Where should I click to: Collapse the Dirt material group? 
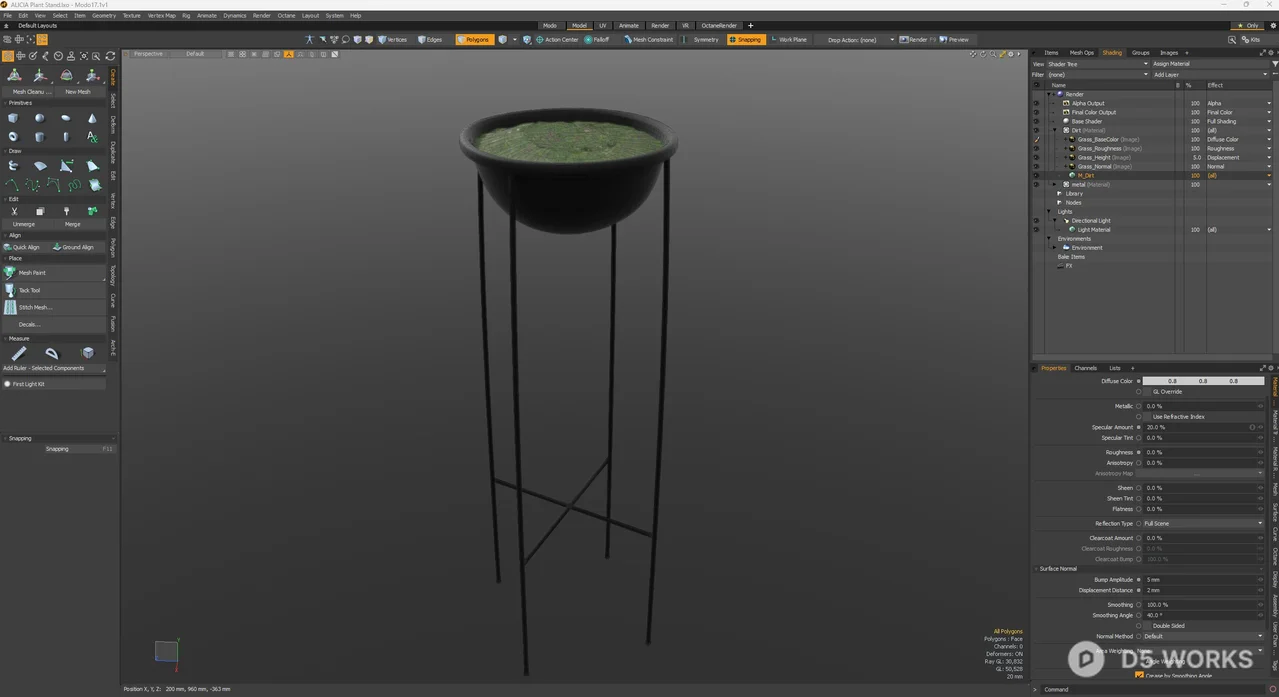coord(1055,130)
